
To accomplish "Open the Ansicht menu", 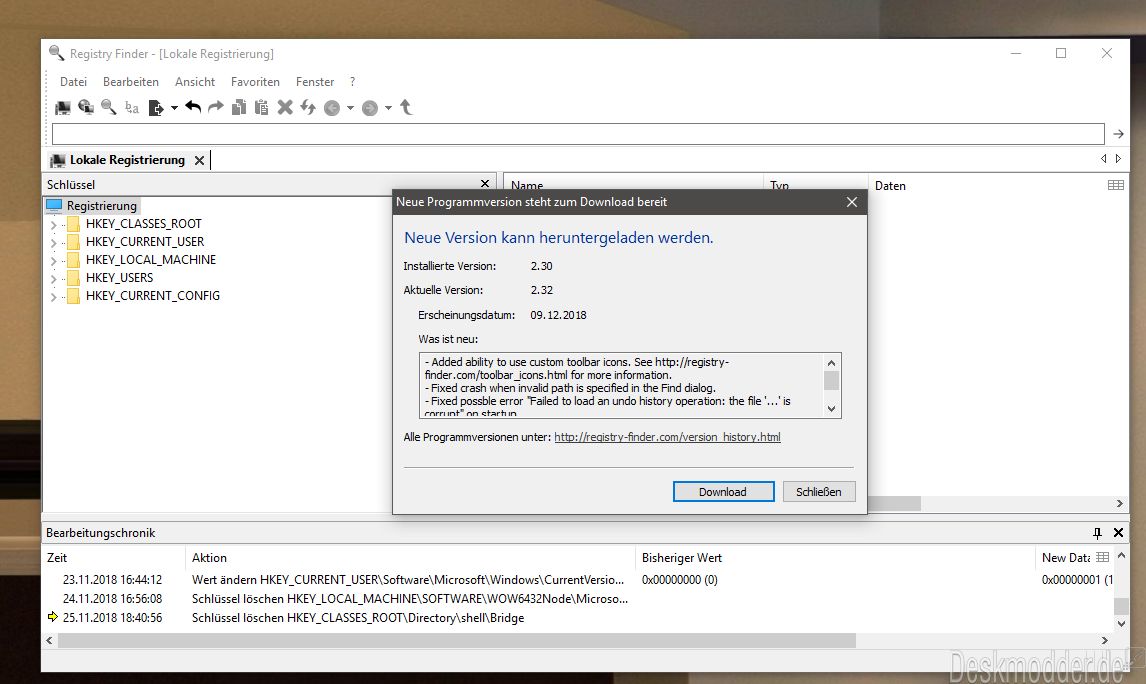I will (195, 82).
